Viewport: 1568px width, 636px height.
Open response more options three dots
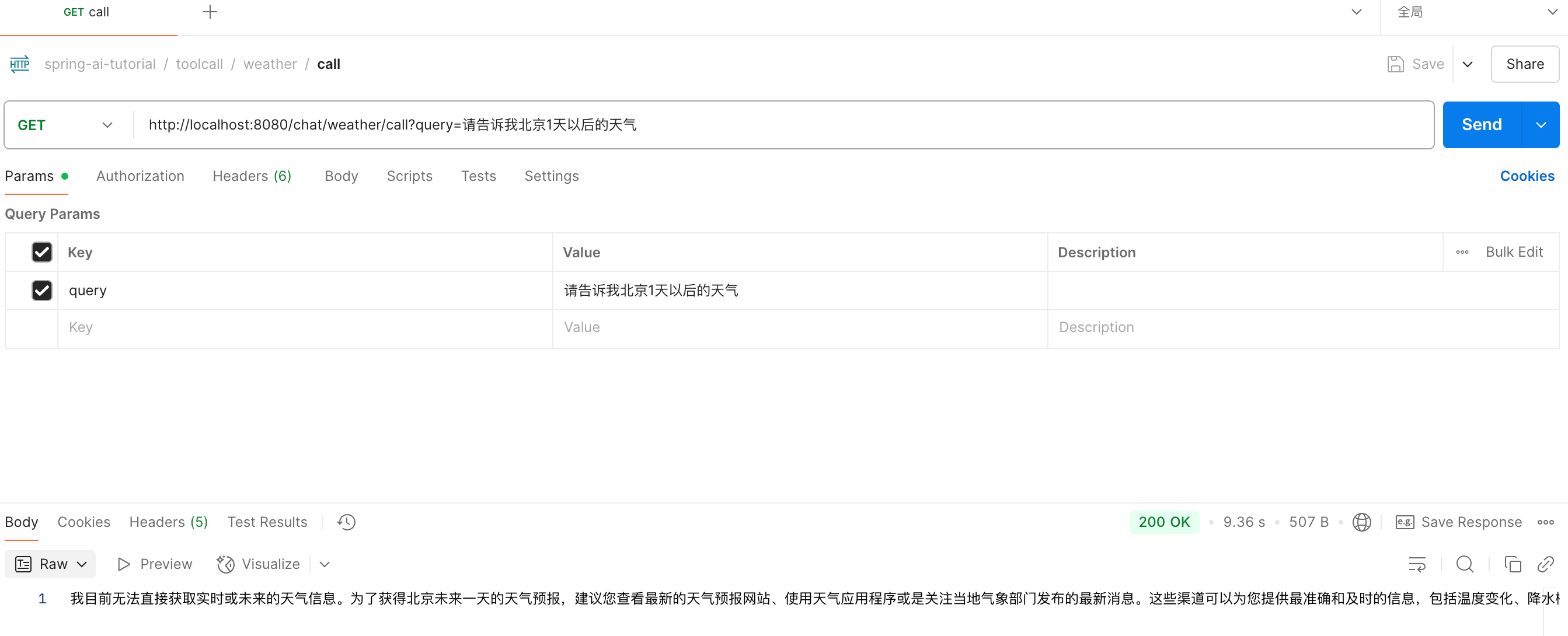point(1545,522)
